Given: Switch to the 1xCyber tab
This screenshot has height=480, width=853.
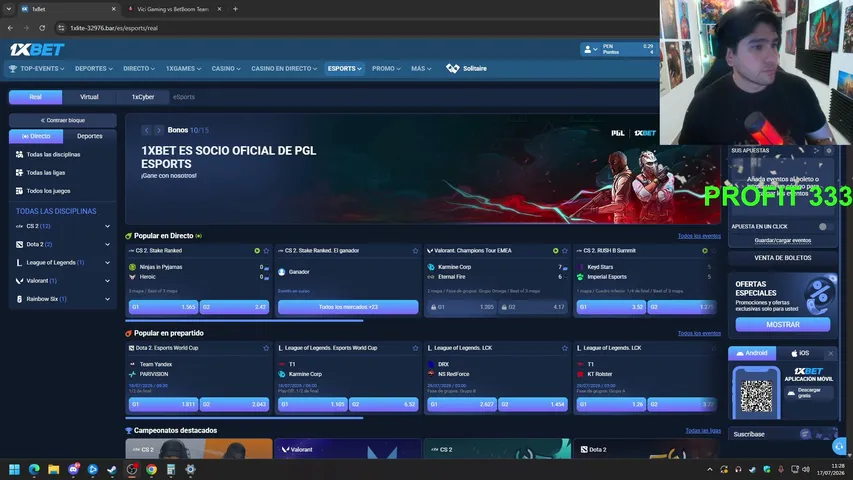Looking at the screenshot, I should click(143, 97).
